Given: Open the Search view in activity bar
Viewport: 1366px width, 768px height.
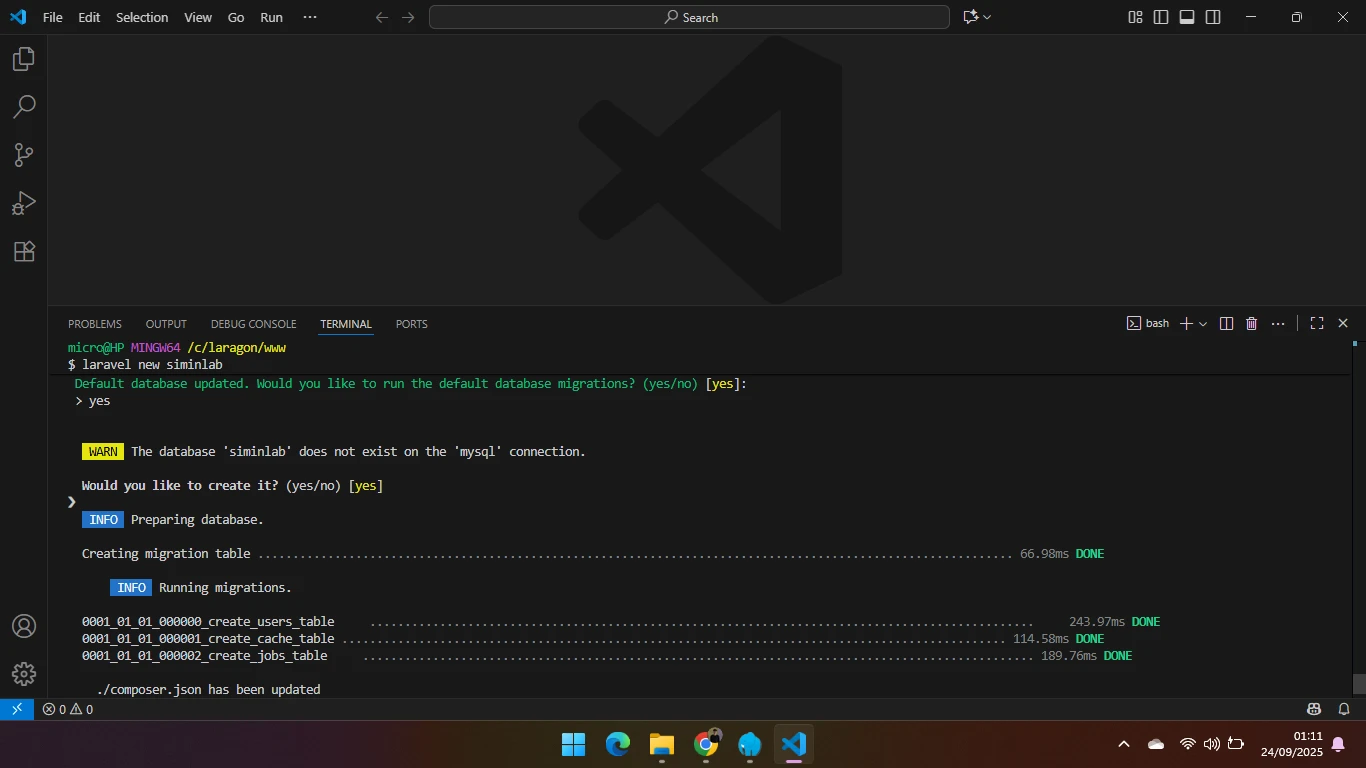Looking at the screenshot, I should click(24, 107).
